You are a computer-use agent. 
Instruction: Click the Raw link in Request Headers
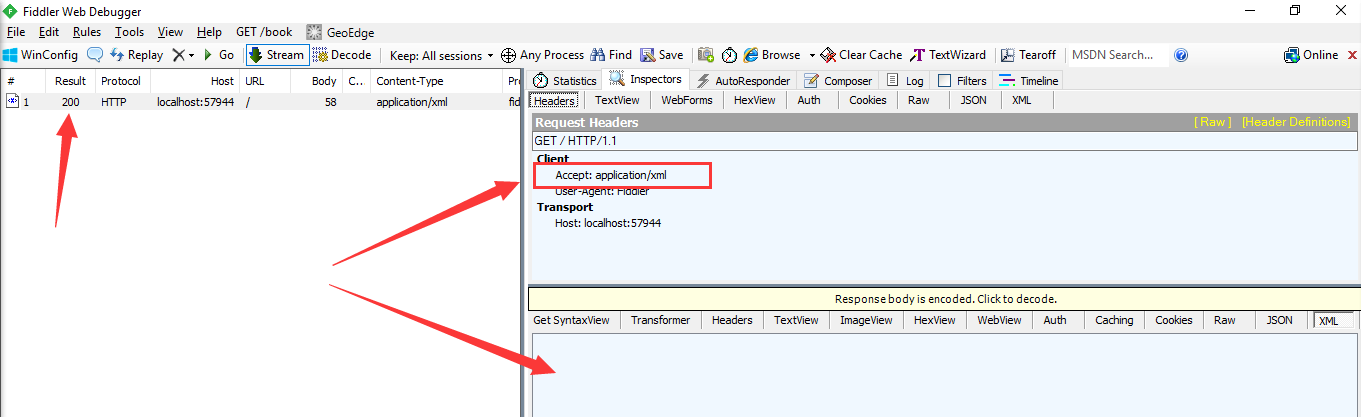pyautogui.click(x=1214, y=122)
